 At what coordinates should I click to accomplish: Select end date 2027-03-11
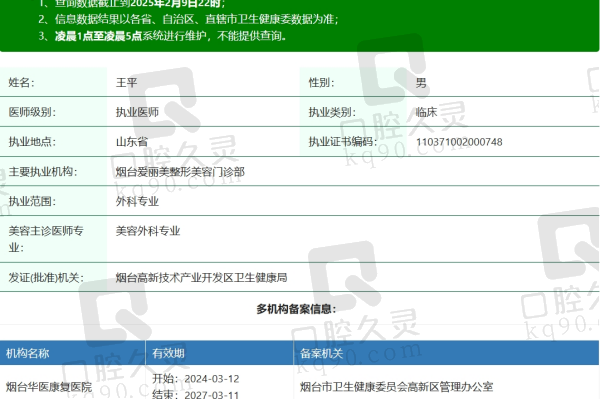coord(212,394)
